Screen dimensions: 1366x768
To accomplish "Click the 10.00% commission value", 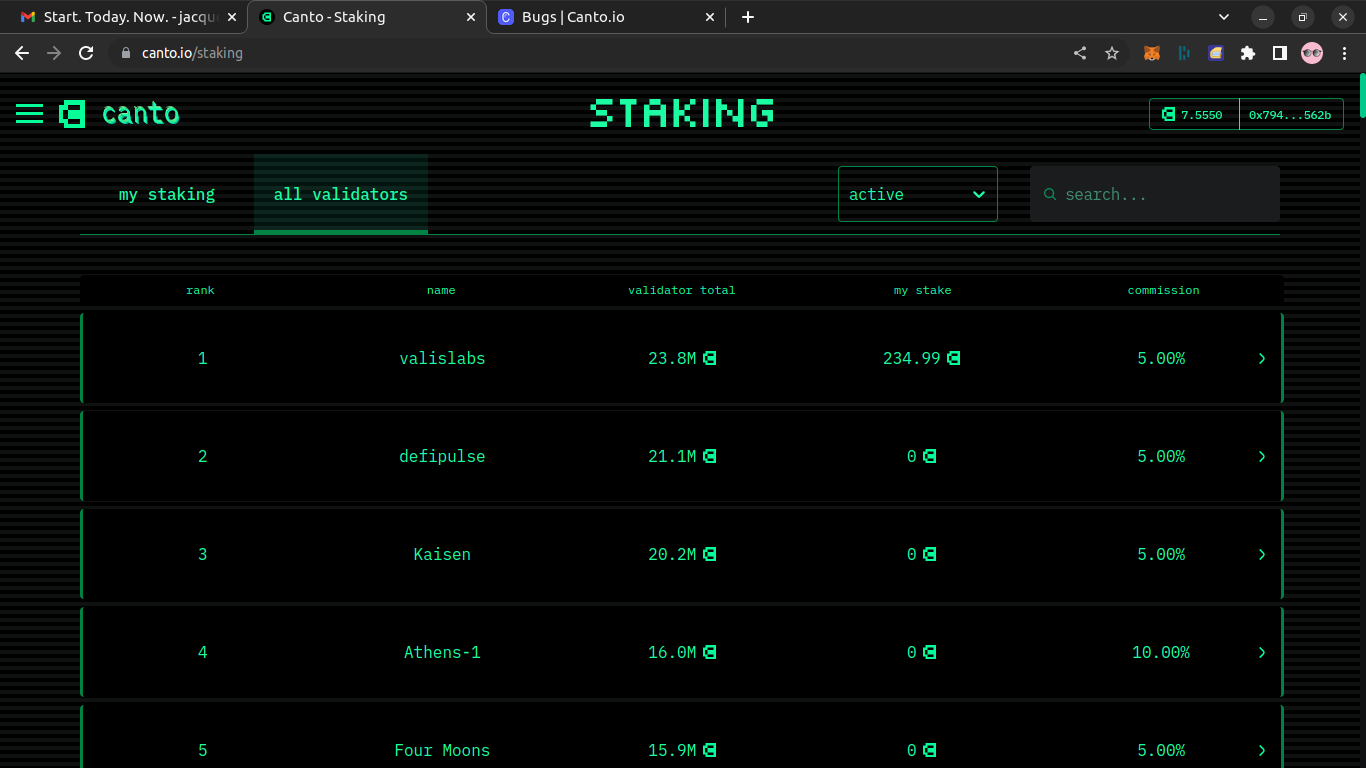I will click(x=1161, y=652).
